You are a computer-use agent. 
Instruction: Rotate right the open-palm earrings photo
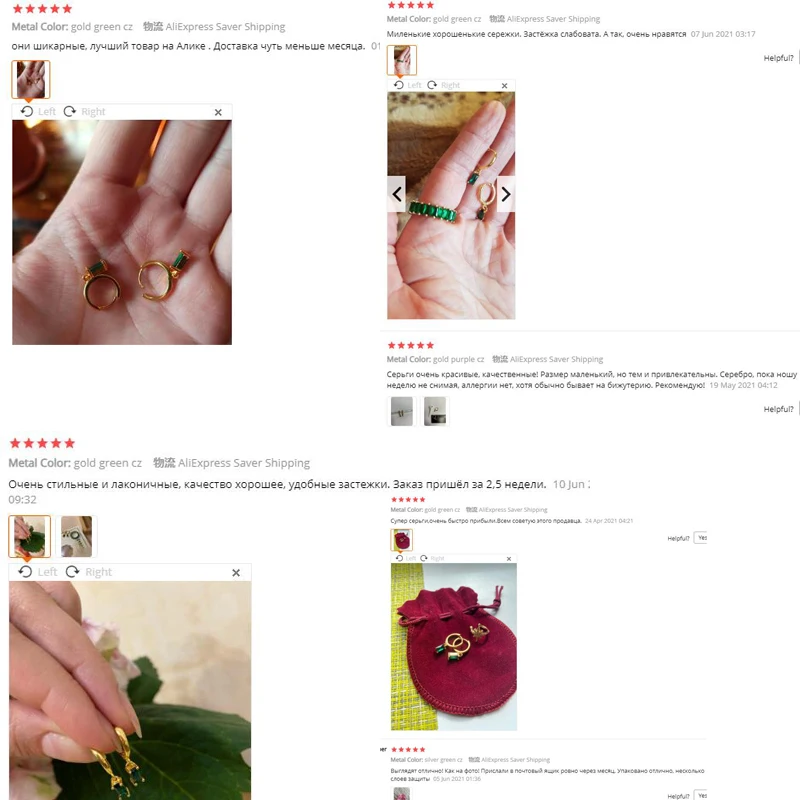85,111
